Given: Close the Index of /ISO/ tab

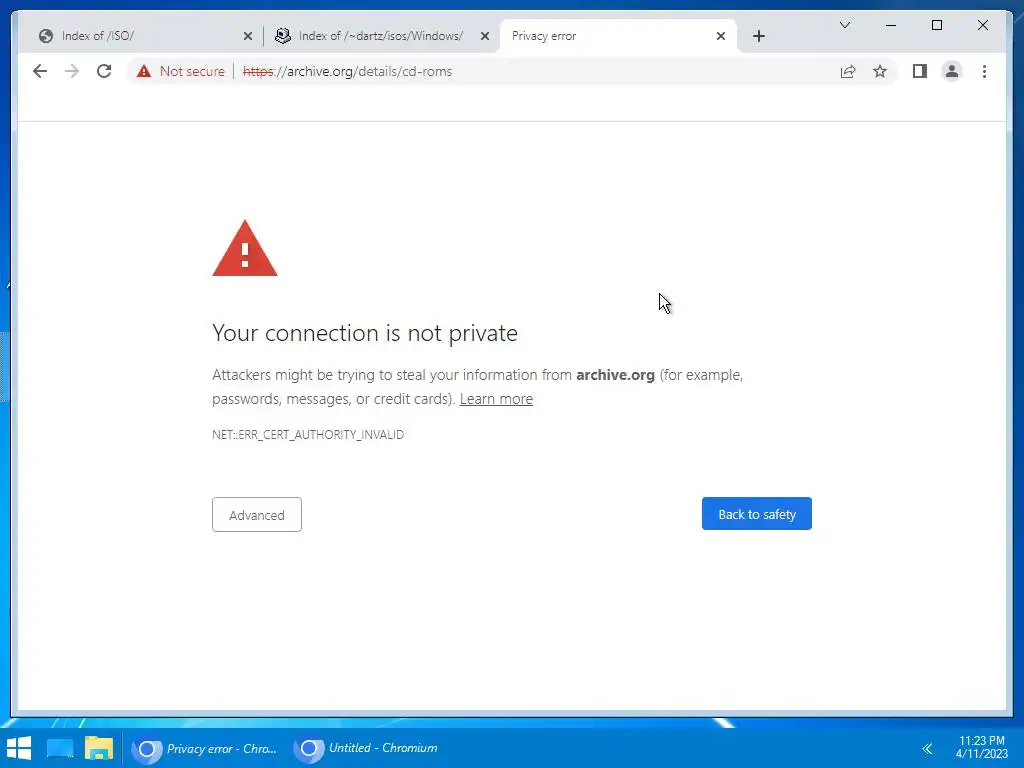Looking at the screenshot, I should [248, 36].
